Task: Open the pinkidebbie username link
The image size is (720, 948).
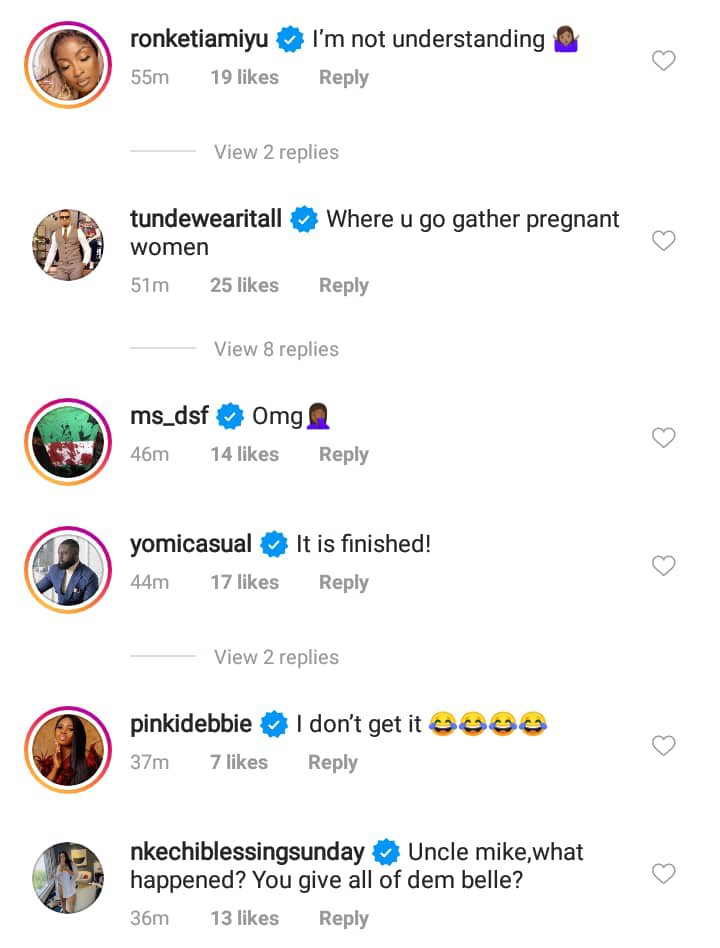Action: 193,723
